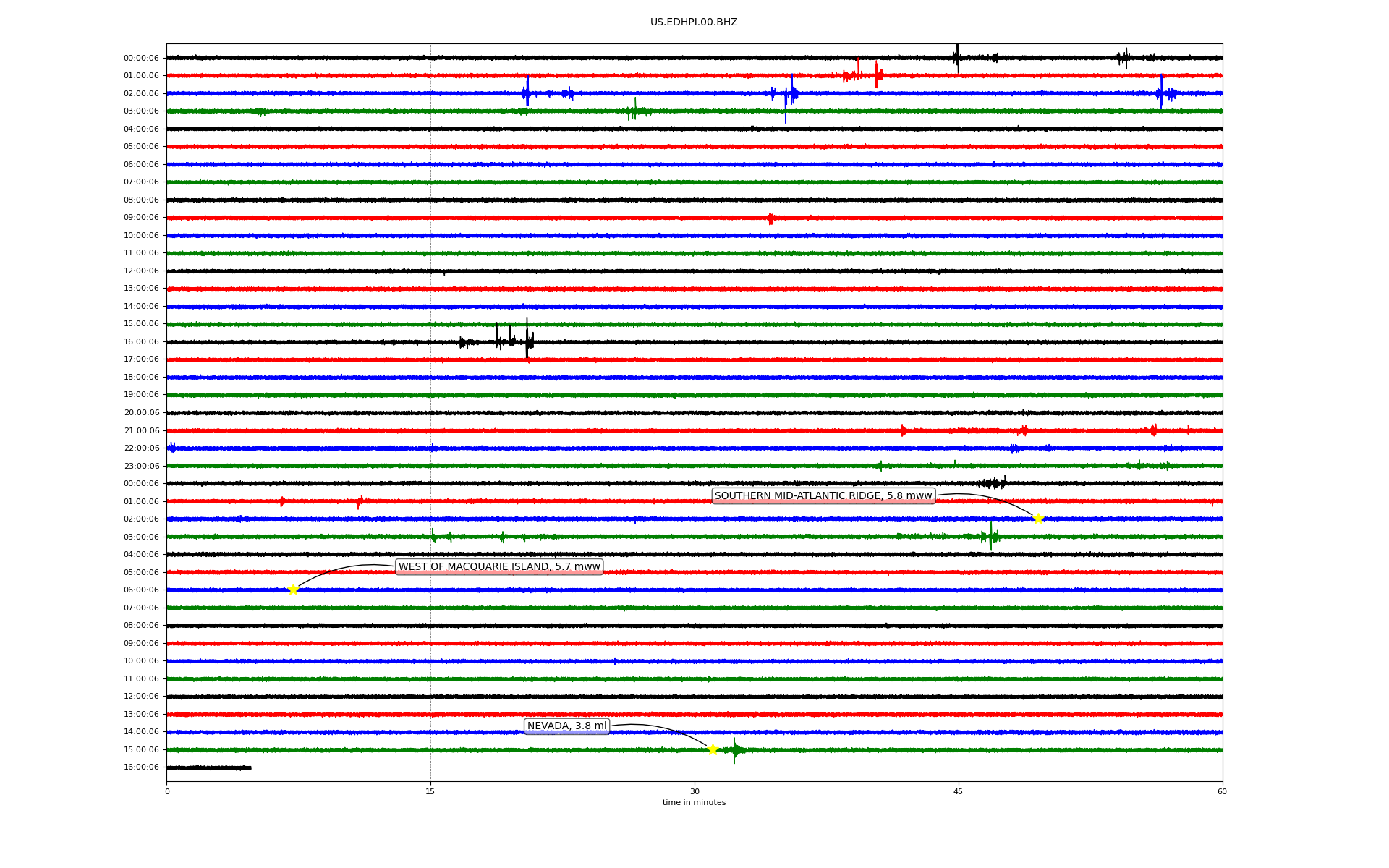Image resolution: width=1389 pixels, height=868 pixels.
Task: Click the NEVADA, 3.8 ml label
Action: [x=566, y=726]
